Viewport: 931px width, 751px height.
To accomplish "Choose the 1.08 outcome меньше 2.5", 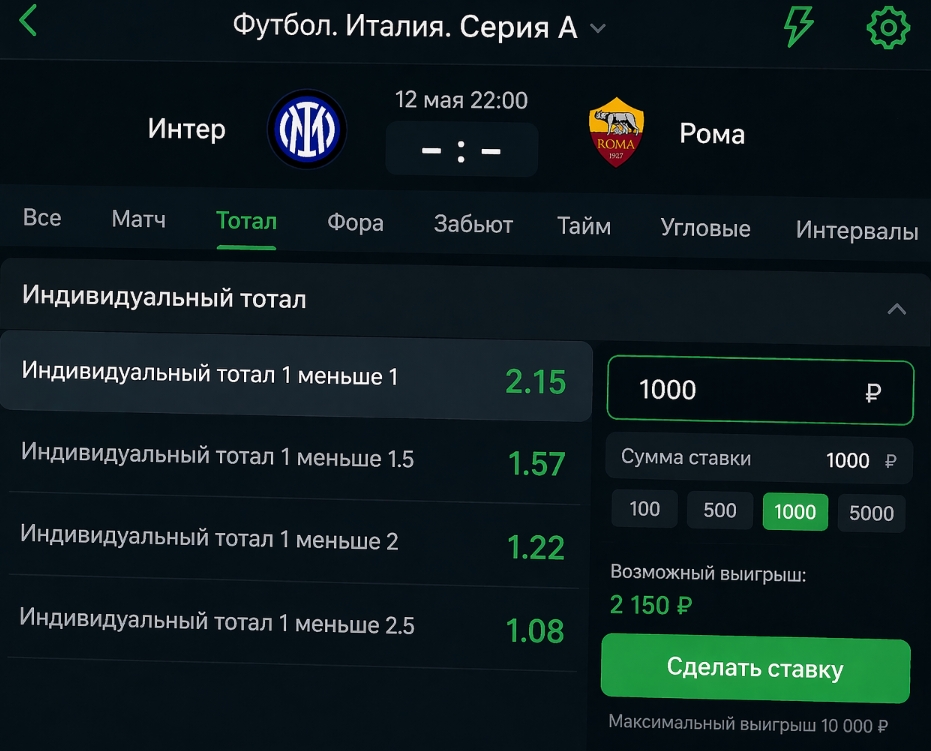I will 535,631.
